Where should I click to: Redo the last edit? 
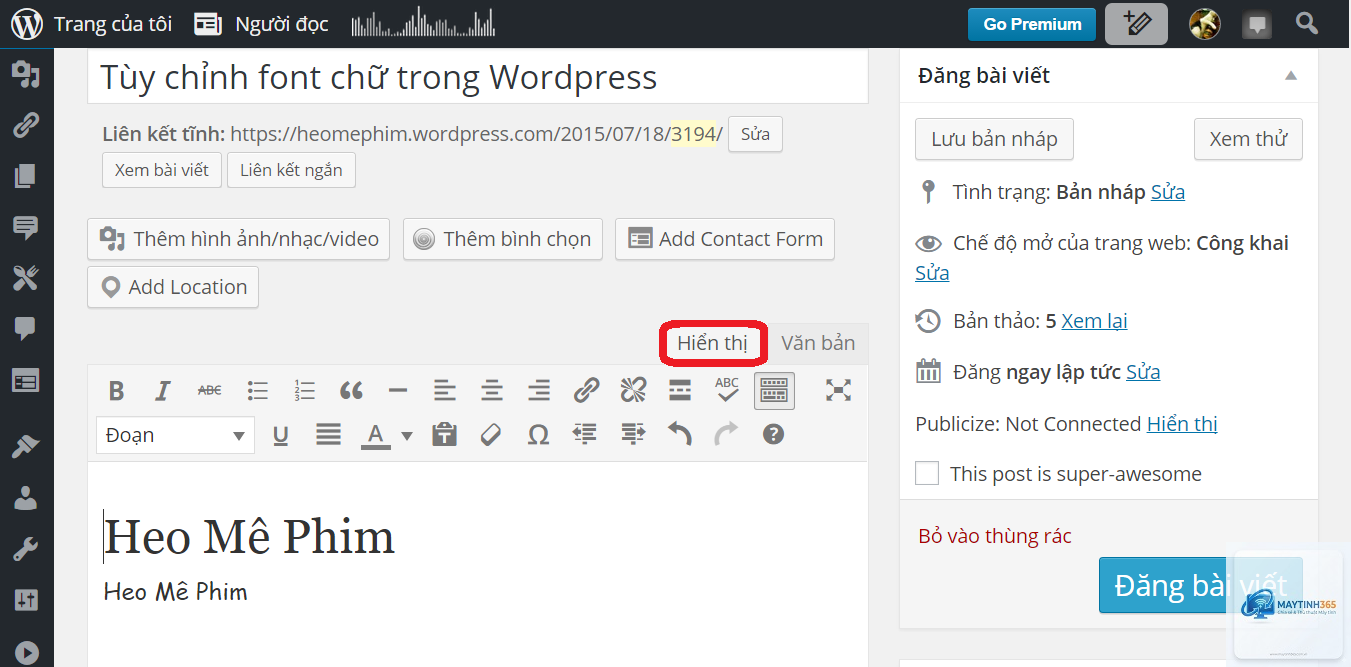(x=726, y=435)
